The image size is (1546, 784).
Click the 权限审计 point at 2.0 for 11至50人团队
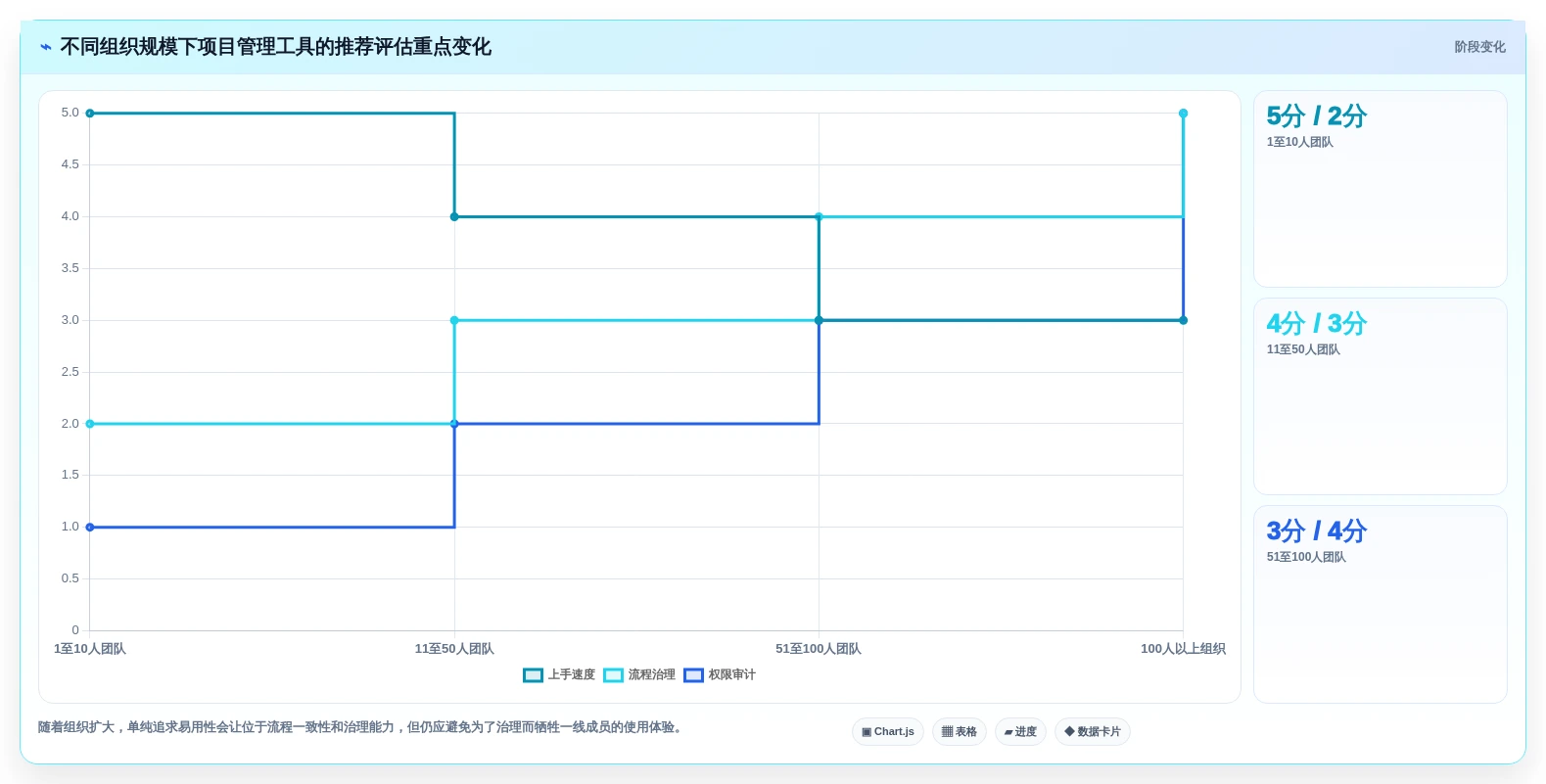(x=454, y=424)
